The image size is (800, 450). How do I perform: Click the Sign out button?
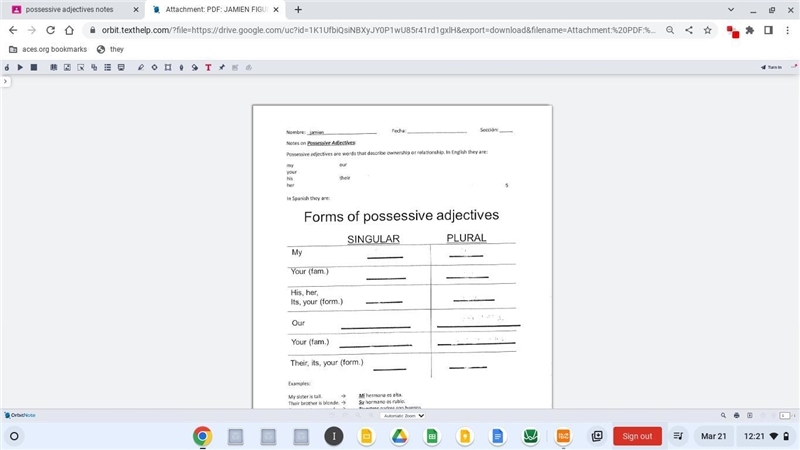click(x=637, y=436)
